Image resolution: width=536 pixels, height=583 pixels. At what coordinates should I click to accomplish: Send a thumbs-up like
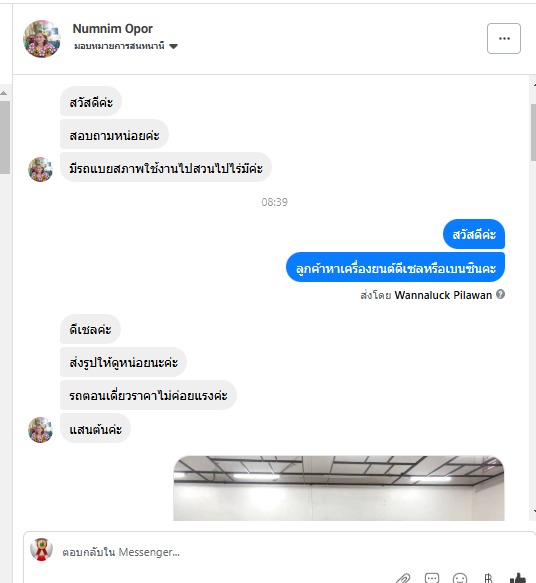[518, 579]
